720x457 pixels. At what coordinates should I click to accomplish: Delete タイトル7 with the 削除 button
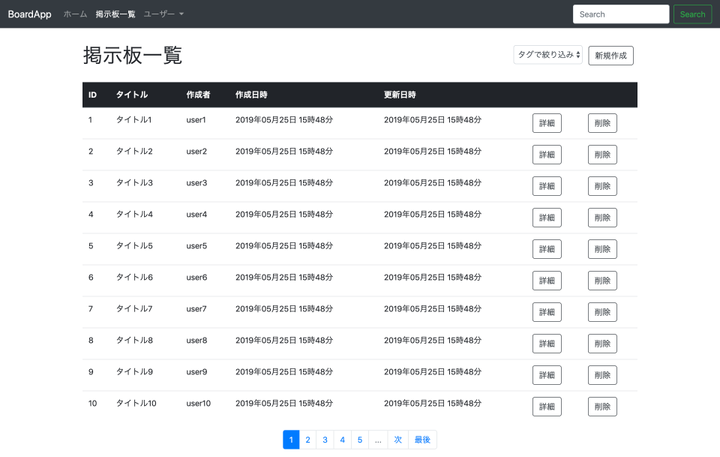tap(602, 312)
